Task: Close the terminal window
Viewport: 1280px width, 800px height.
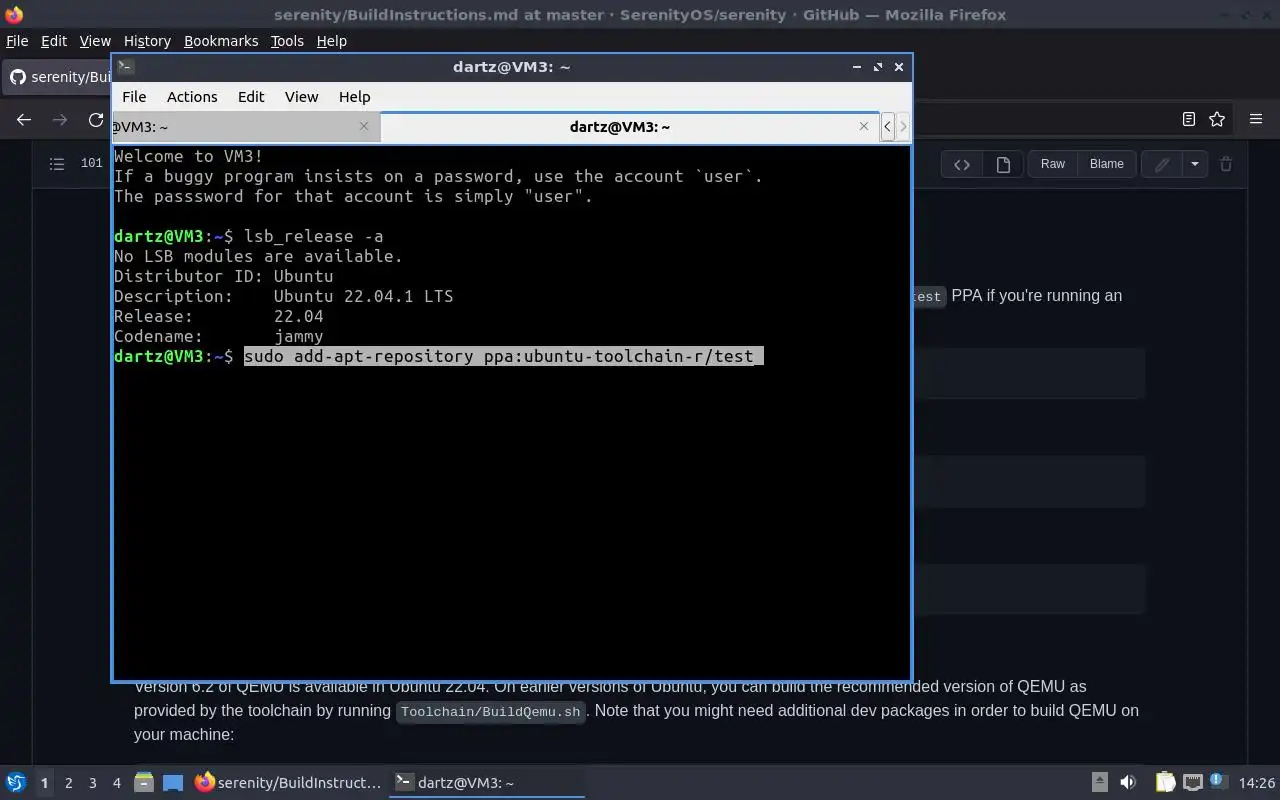Action: click(x=899, y=67)
